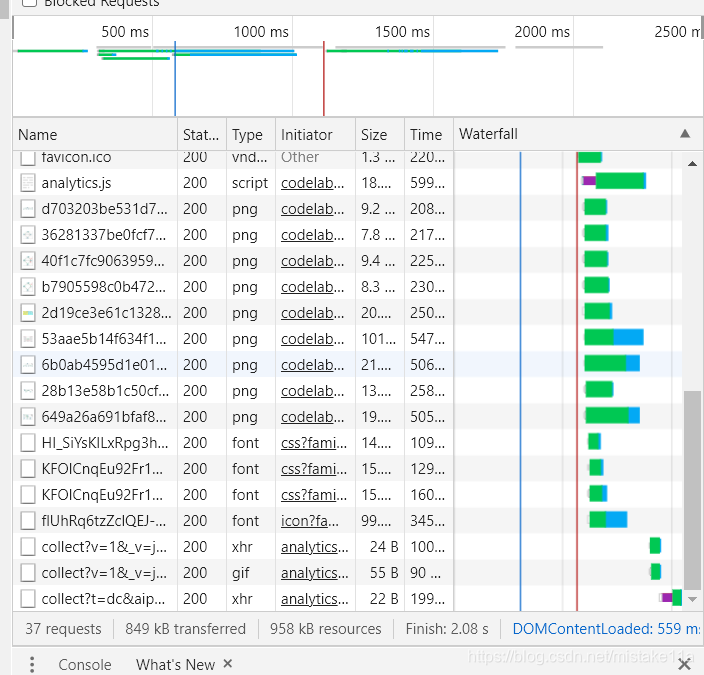Click the 958 kB resources status text

click(326, 629)
